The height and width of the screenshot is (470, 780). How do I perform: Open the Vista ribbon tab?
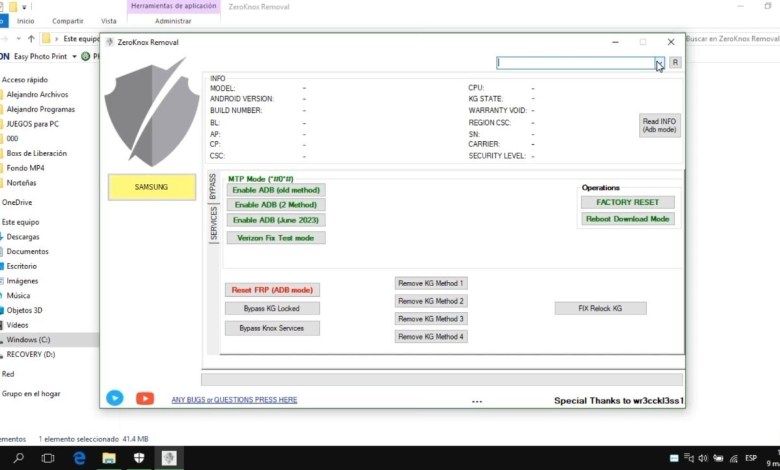108,21
